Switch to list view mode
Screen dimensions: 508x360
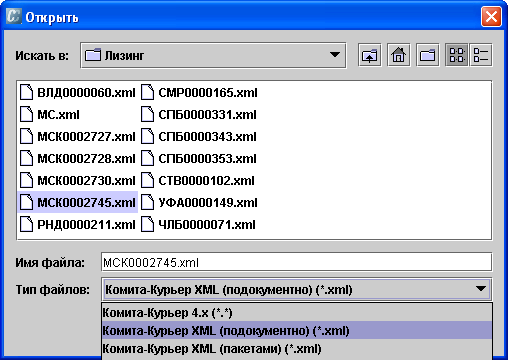pyautogui.click(x=457, y=55)
